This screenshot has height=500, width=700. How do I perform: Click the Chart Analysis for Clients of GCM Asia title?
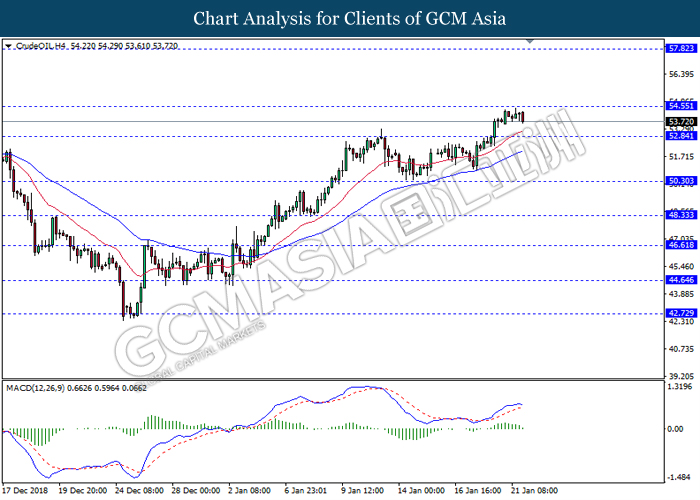click(x=350, y=19)
